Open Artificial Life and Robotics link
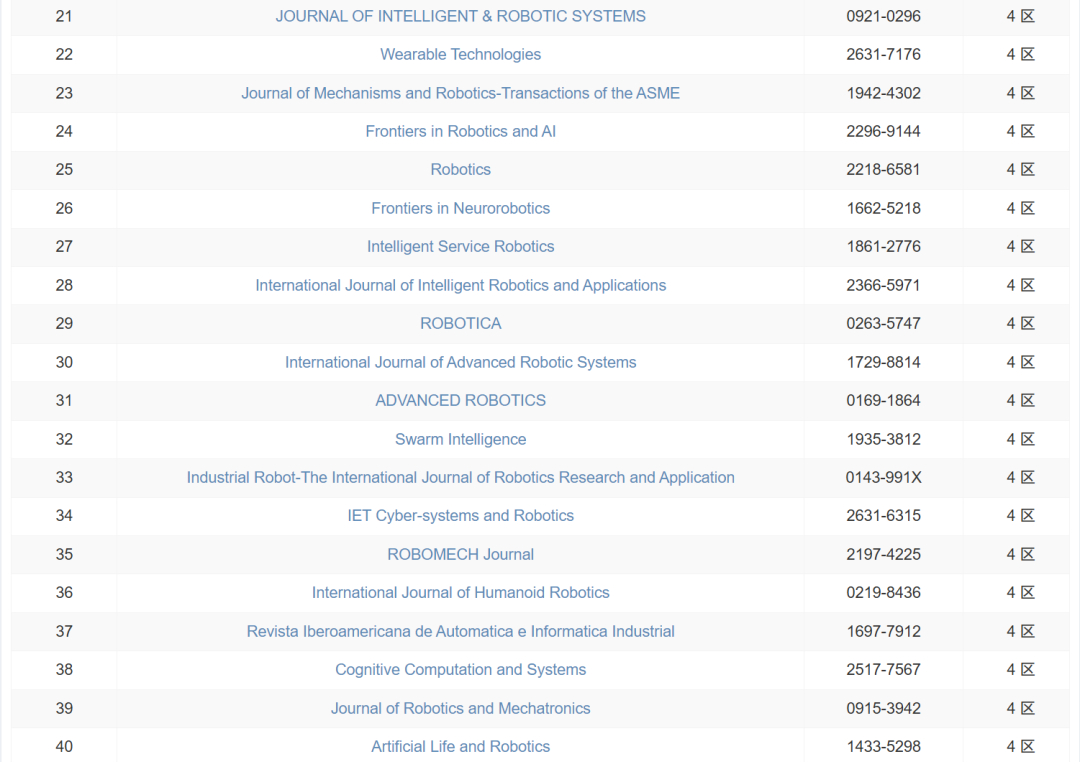Screen dimensions: 1080x762 pos(460,746)
